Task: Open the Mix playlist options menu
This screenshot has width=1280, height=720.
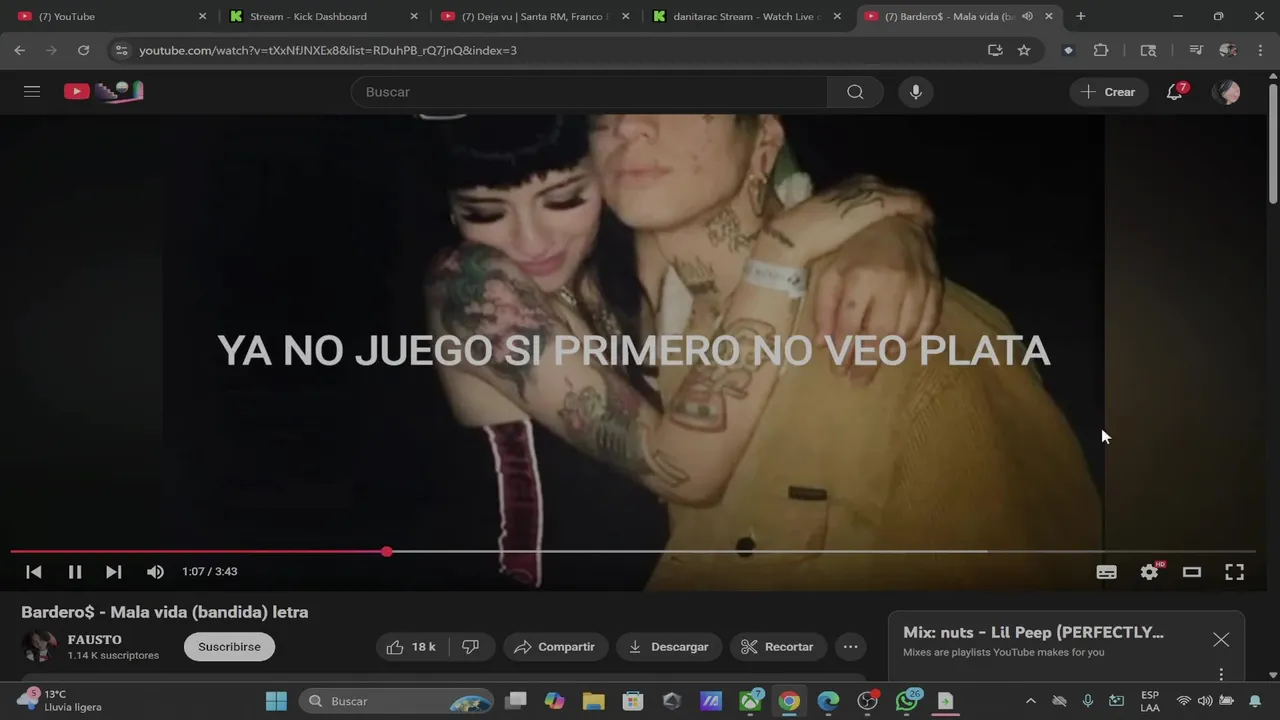Action: (x=1221, y=674)
